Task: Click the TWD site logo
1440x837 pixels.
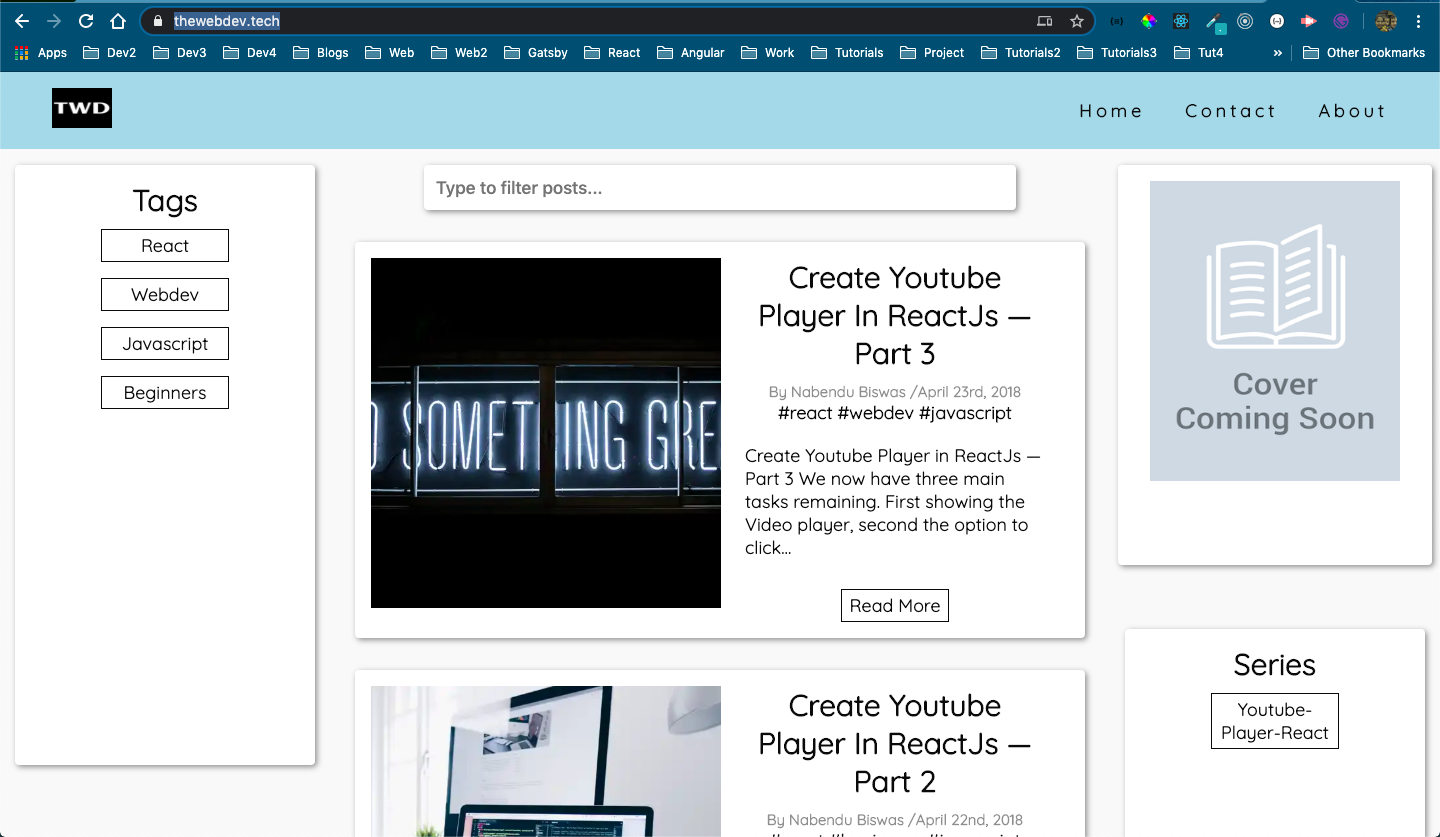Action: [82, 108]
